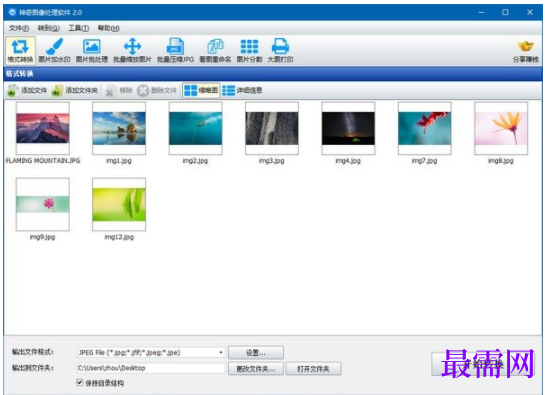Click the 设置... settings button
Viewport: 553px width, 395px height.
tap(256, 353)
